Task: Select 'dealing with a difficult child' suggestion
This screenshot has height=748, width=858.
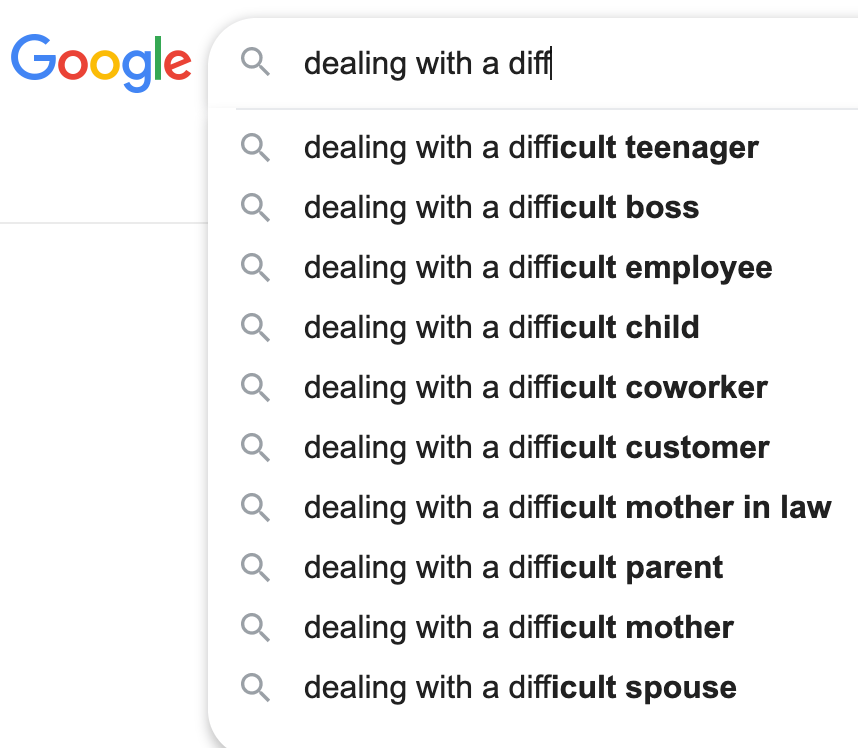Action: (501, 328)
